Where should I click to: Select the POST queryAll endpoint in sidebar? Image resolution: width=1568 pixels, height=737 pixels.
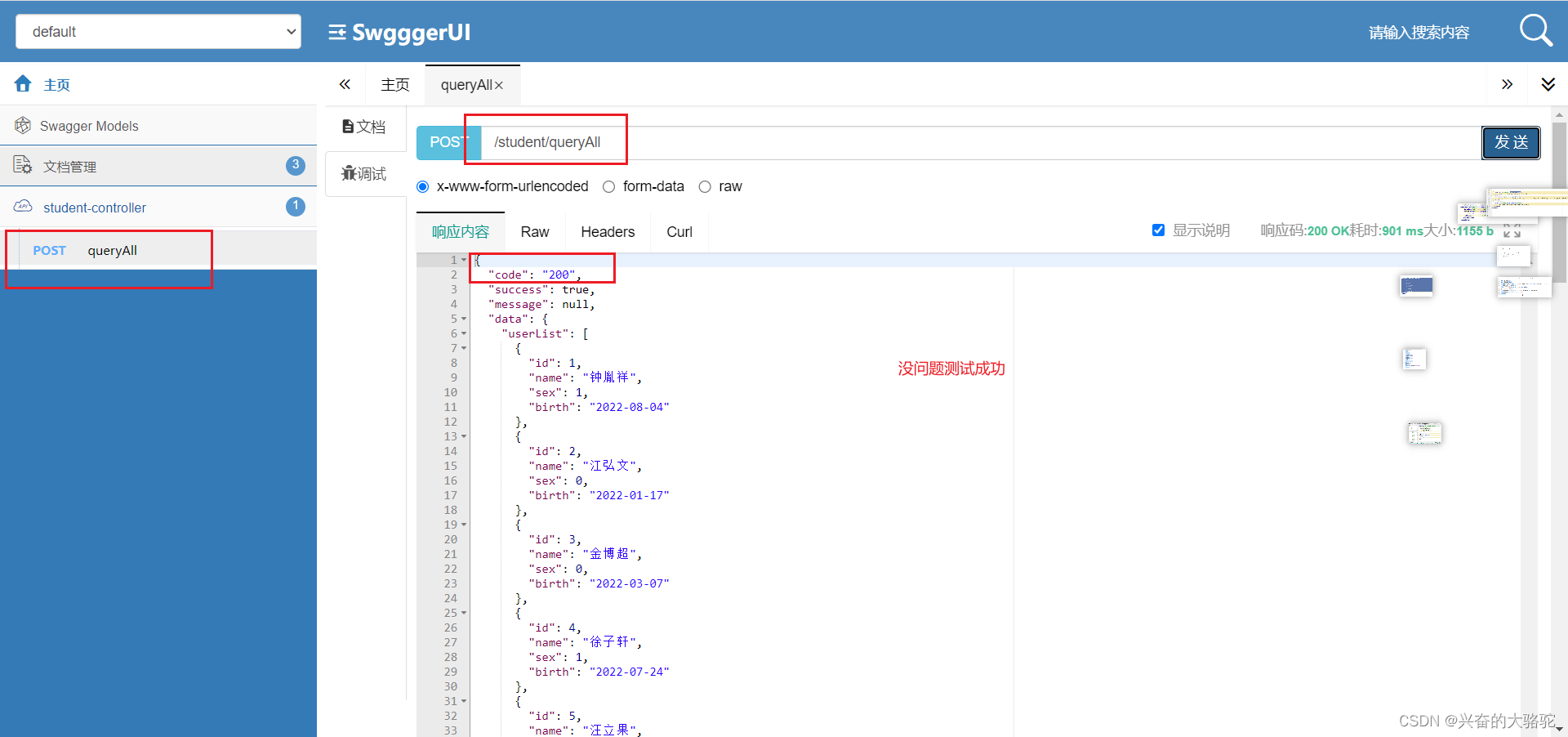[112, 250]
